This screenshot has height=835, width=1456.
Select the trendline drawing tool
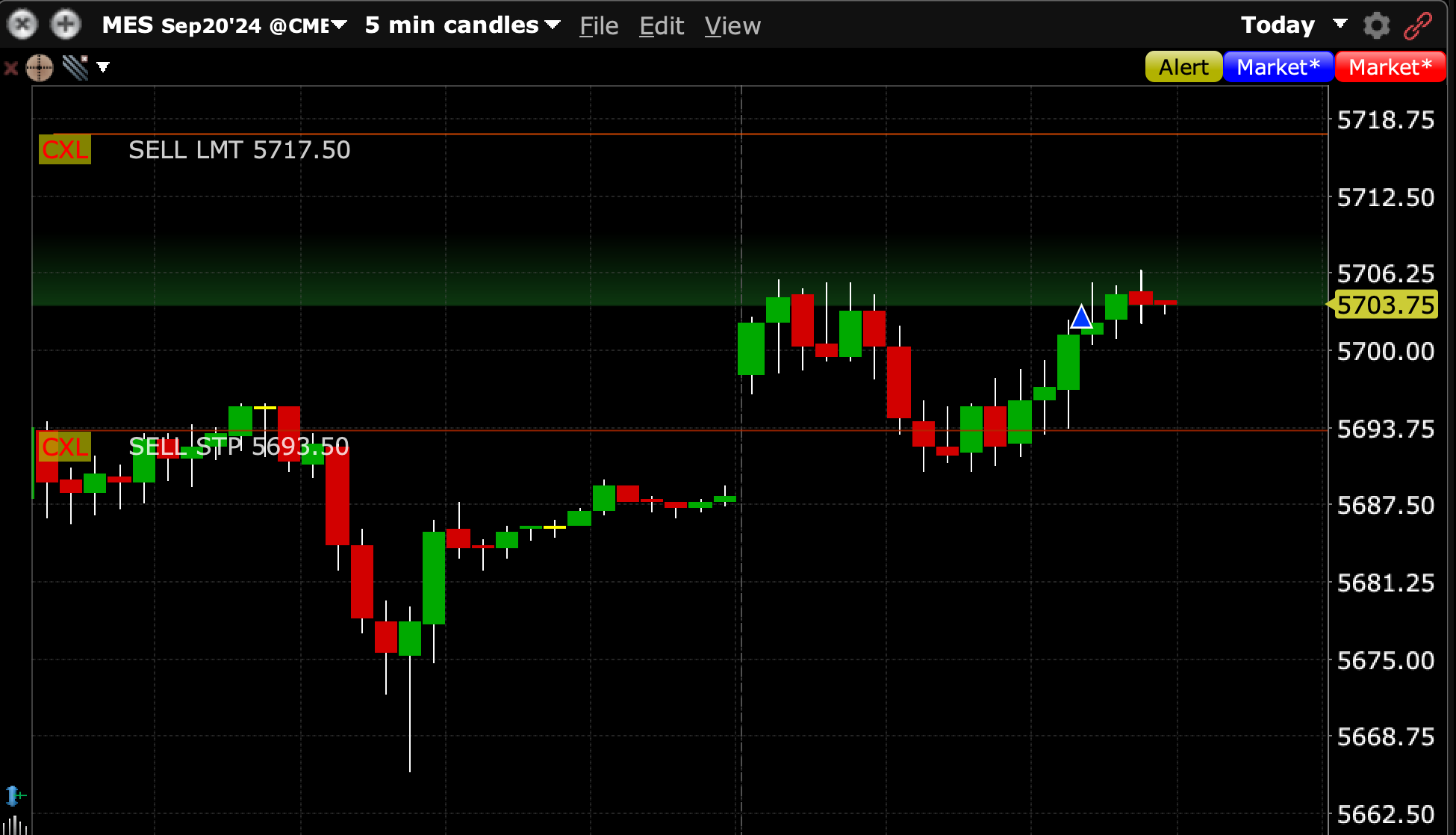click(75, 68)
